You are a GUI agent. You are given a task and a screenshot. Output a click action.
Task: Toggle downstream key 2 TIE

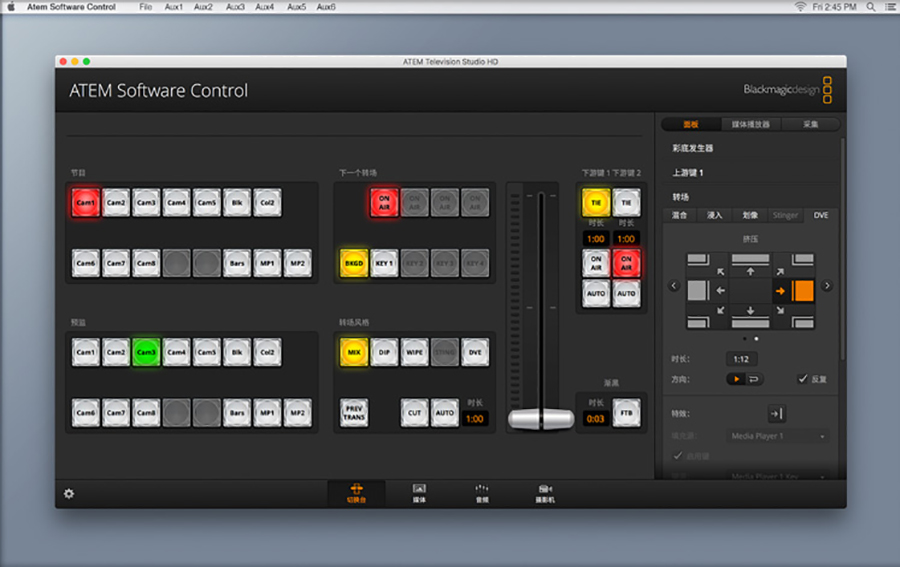pos(626,203)
